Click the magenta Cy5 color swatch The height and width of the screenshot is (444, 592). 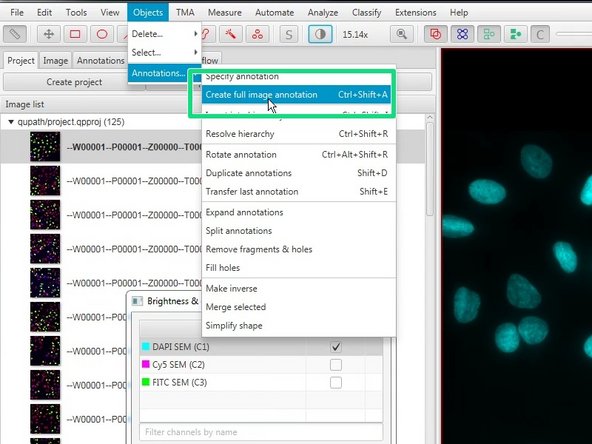click(145, 364)
